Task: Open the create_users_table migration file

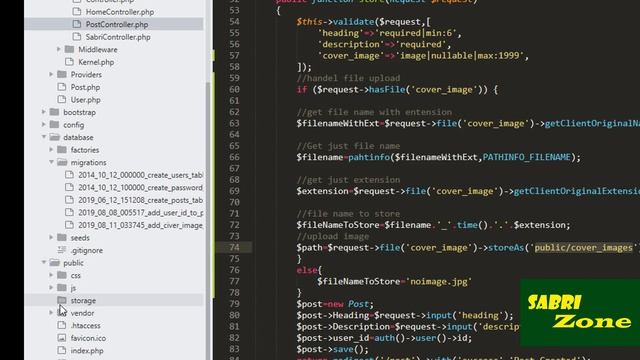Action: [x=140, y=175]
